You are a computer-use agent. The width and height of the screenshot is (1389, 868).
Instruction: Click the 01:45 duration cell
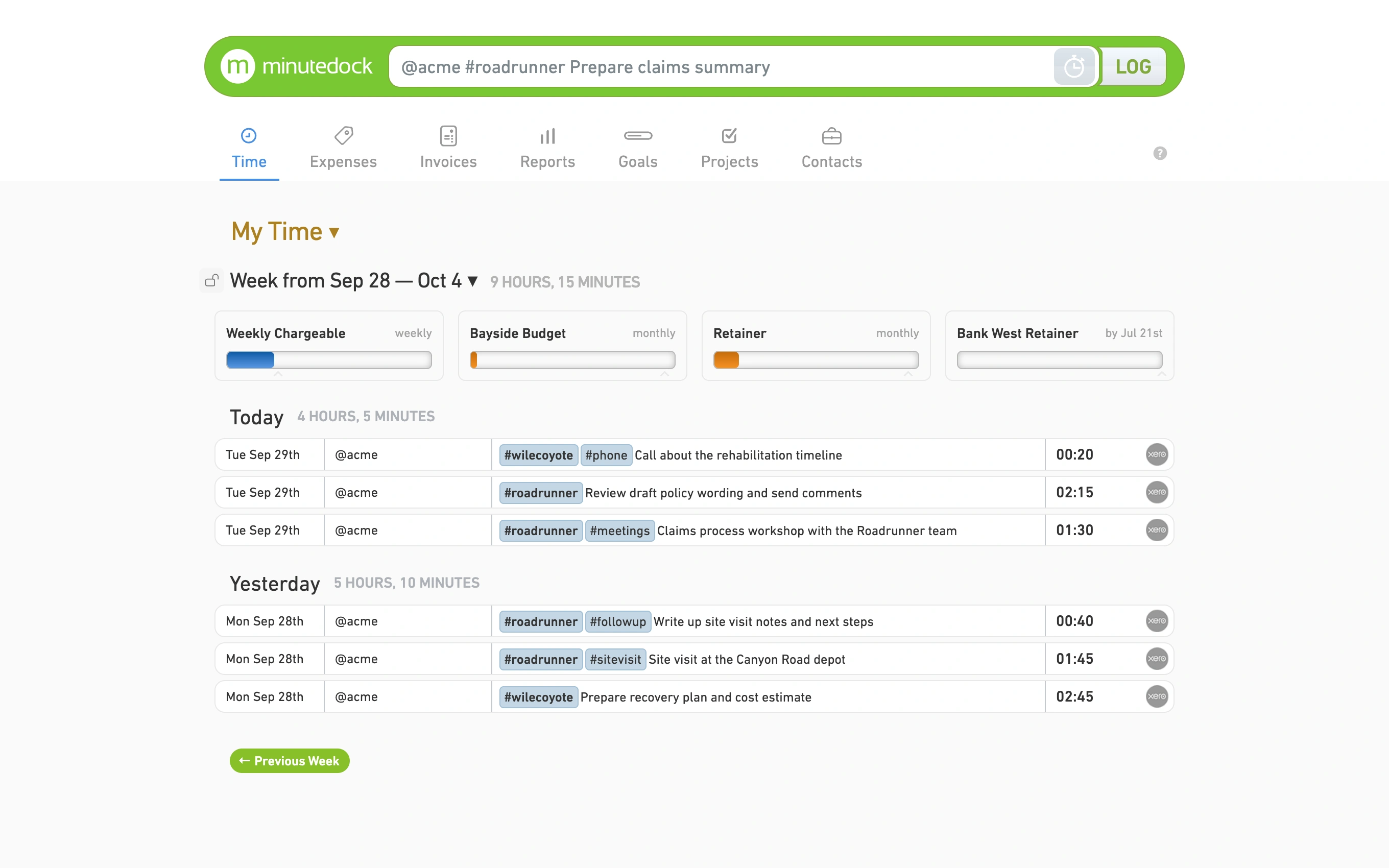1074,659
